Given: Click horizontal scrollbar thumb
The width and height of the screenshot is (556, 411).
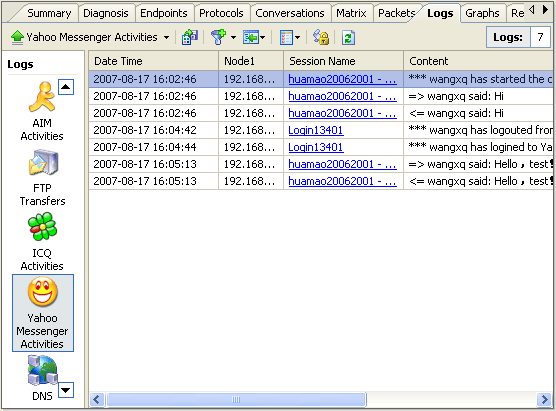Looking at the screenshot, I should [236, 400].
